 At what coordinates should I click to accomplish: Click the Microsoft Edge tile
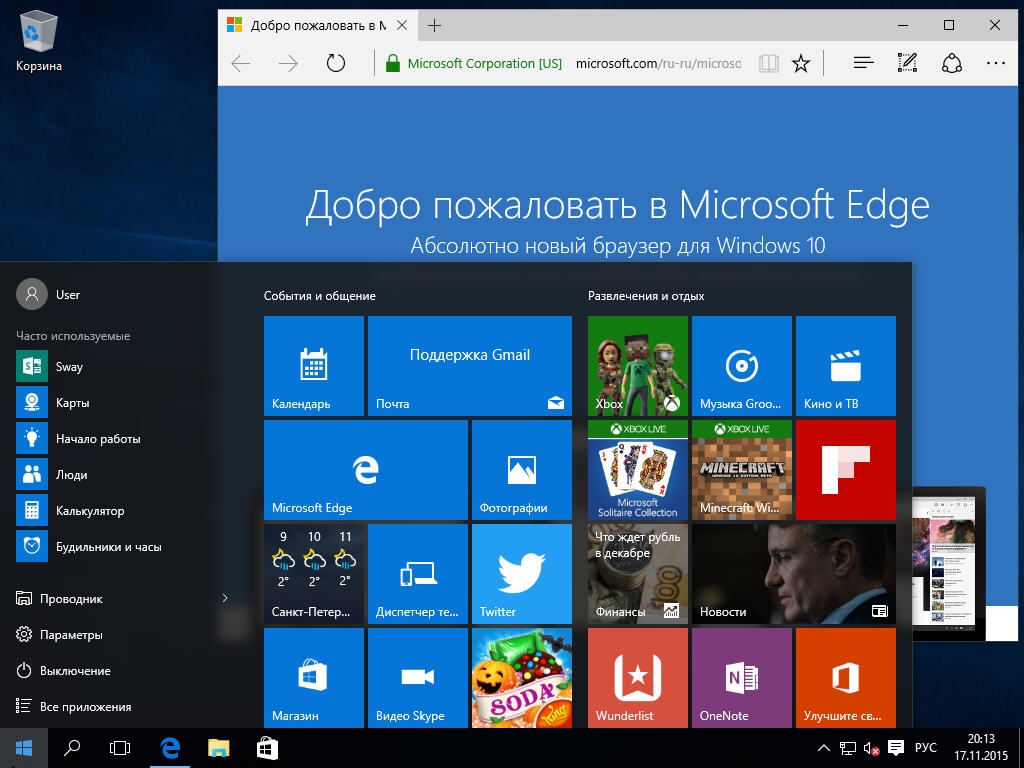point(366,470)
